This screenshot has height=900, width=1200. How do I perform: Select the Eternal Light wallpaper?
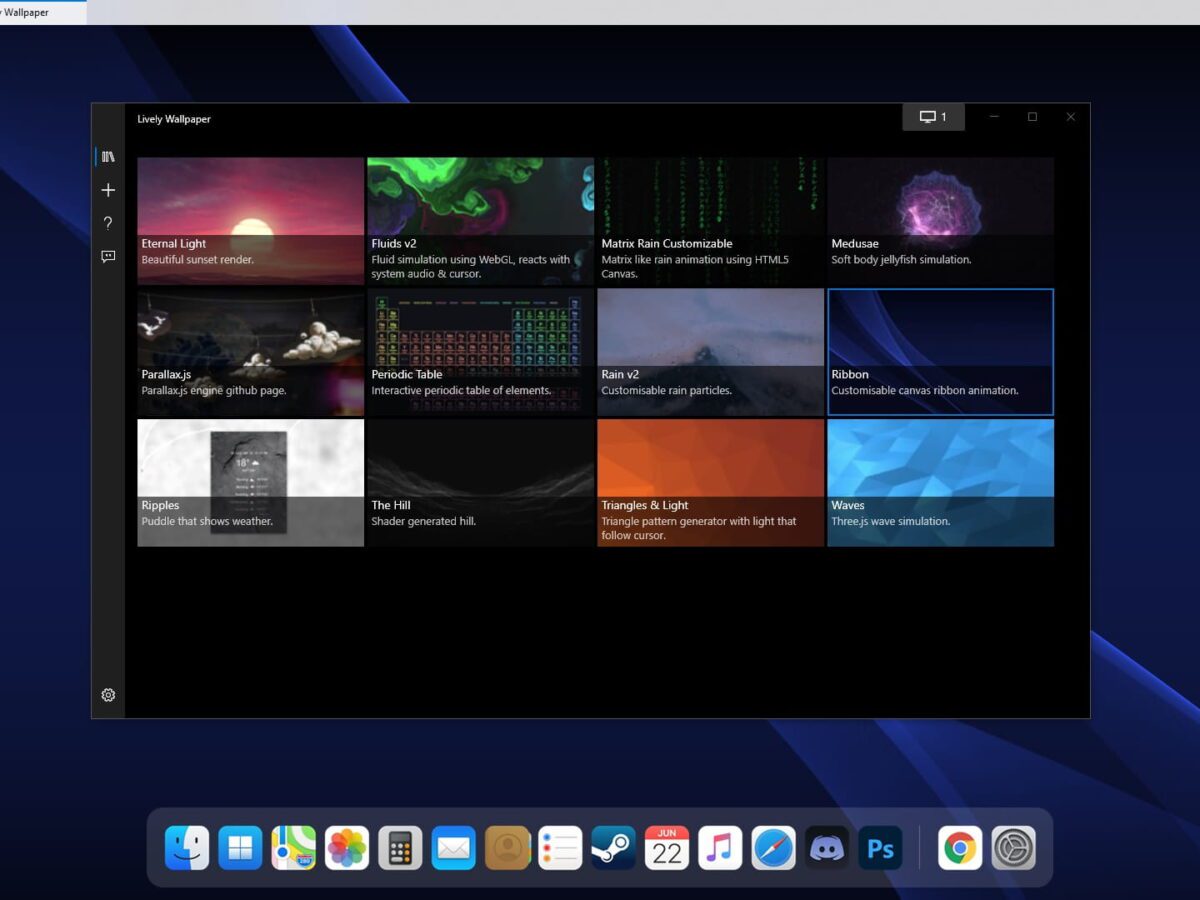coord(250,220)
